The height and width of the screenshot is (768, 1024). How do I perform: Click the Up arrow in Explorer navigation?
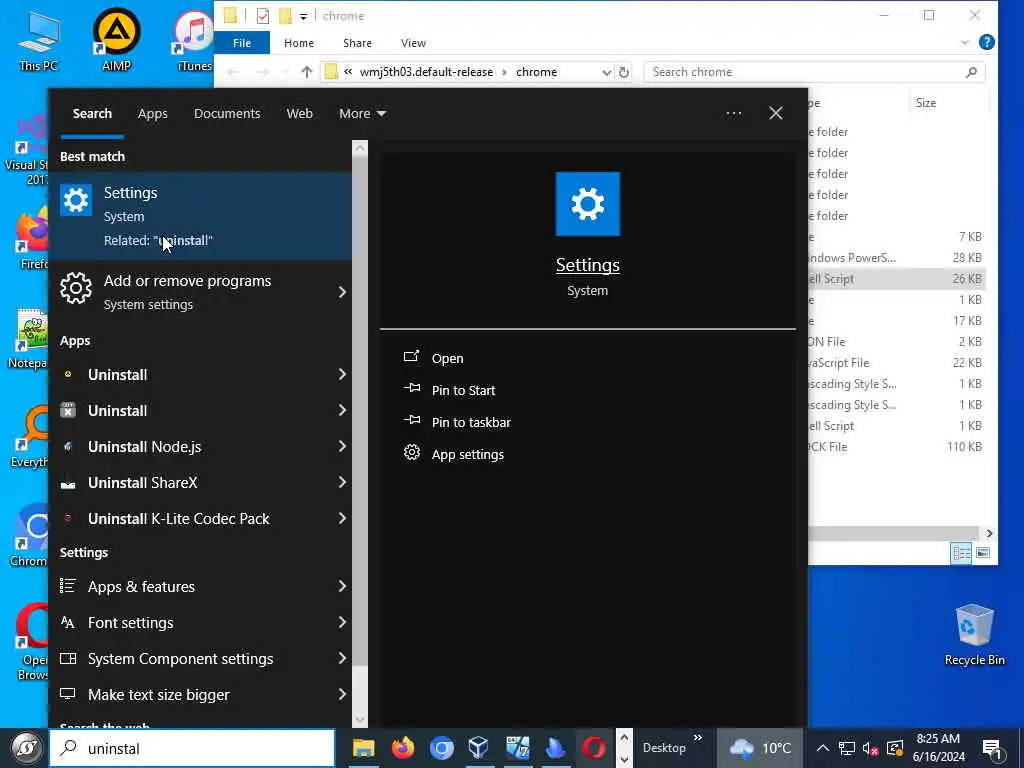[306, 72]
